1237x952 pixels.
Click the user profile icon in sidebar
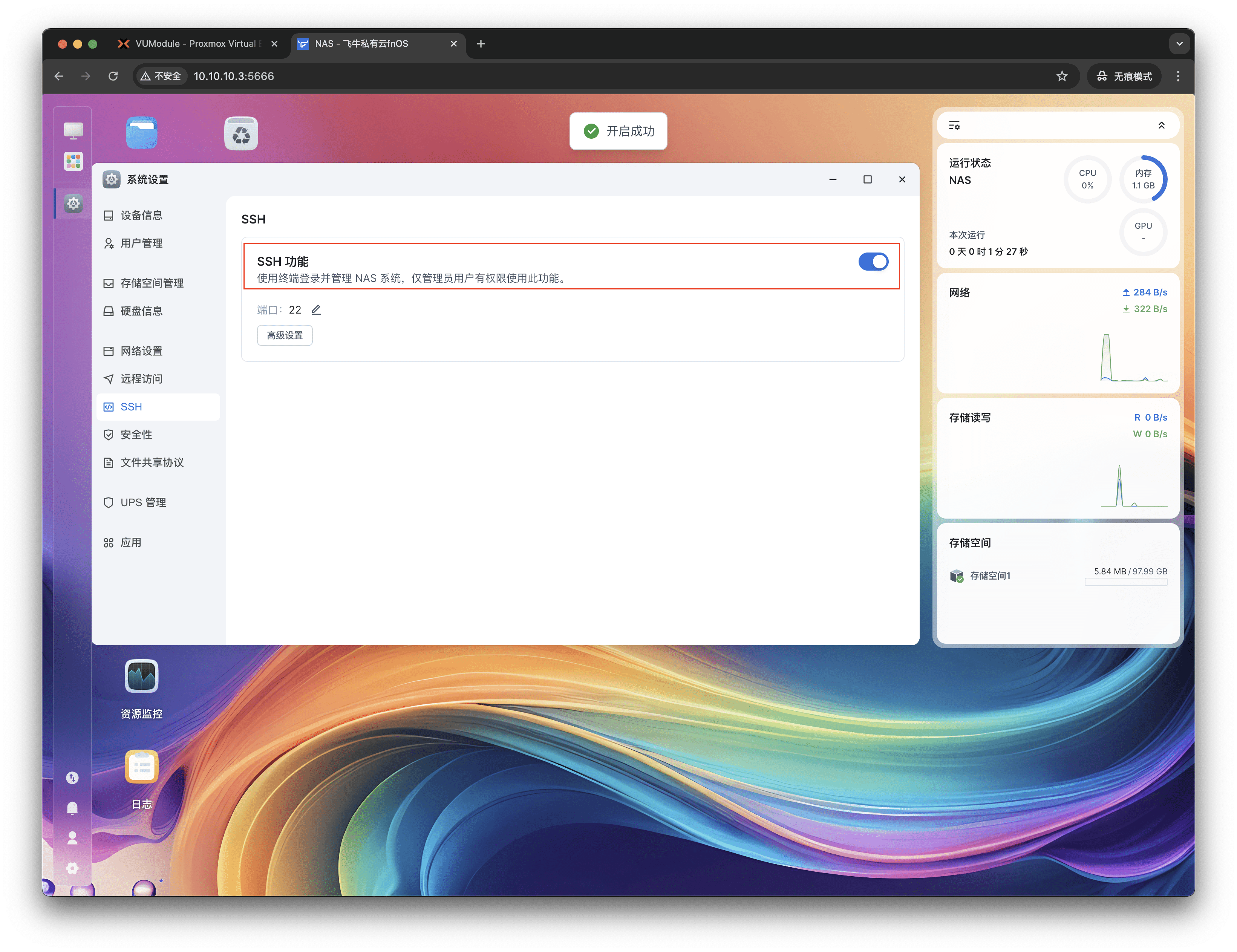pyautogui.click(x=72, y=838)
